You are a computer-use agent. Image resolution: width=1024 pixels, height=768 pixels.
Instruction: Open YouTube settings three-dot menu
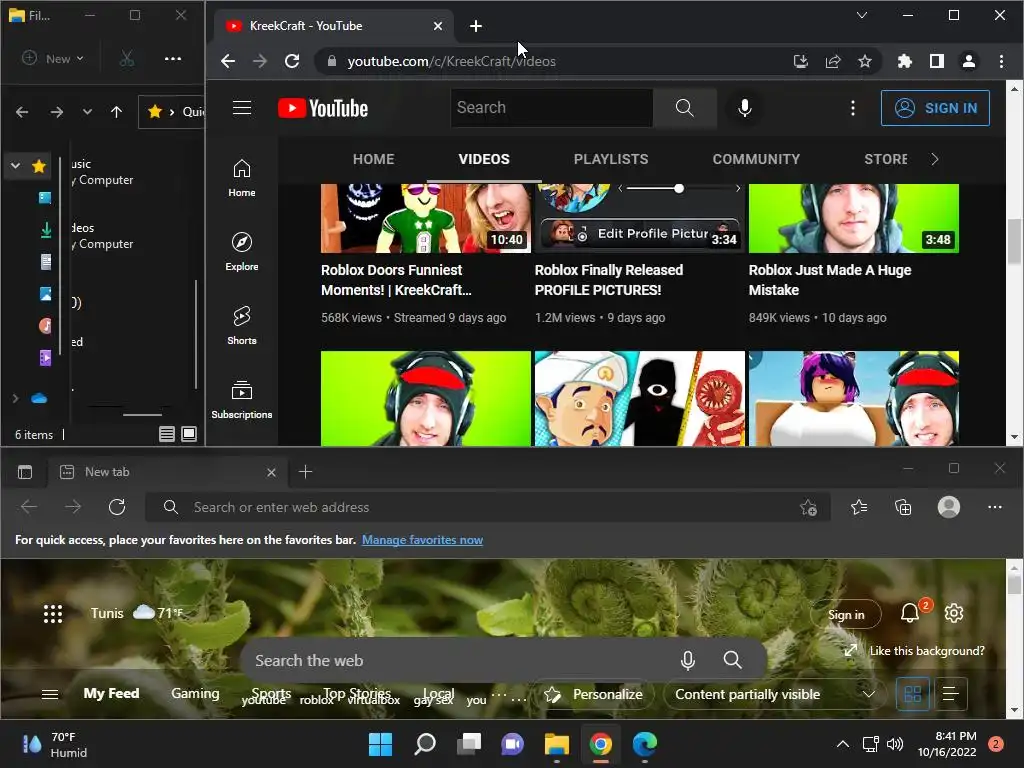tap(852, 108)
